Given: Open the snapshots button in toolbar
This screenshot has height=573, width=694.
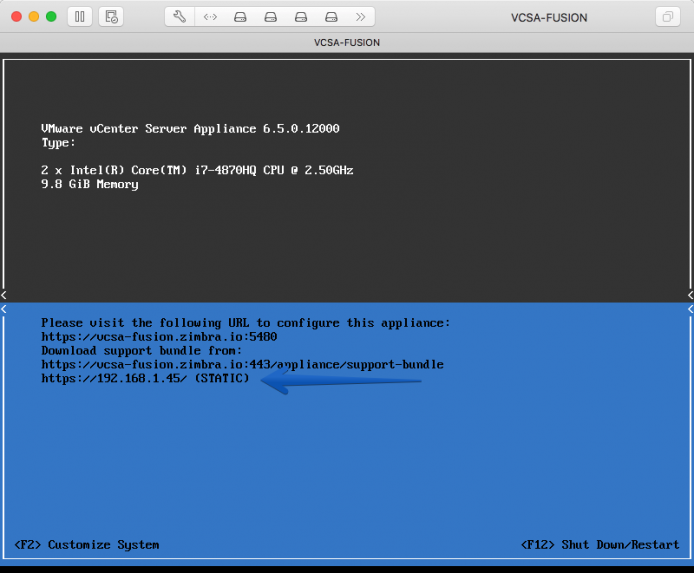Looking at the screenshot, I should tap(111, 17).
